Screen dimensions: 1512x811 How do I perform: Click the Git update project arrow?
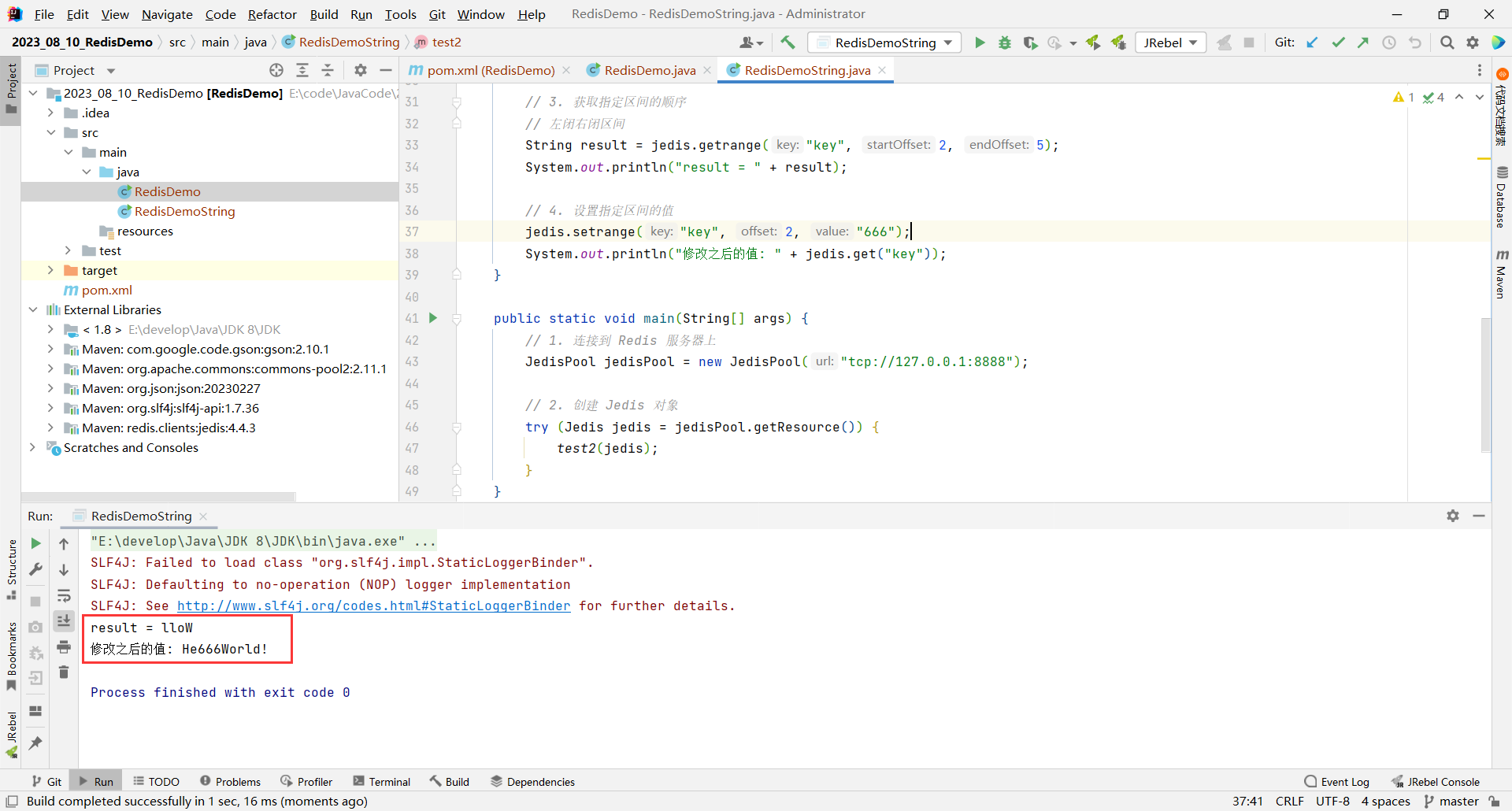[x=1312, y=43]
